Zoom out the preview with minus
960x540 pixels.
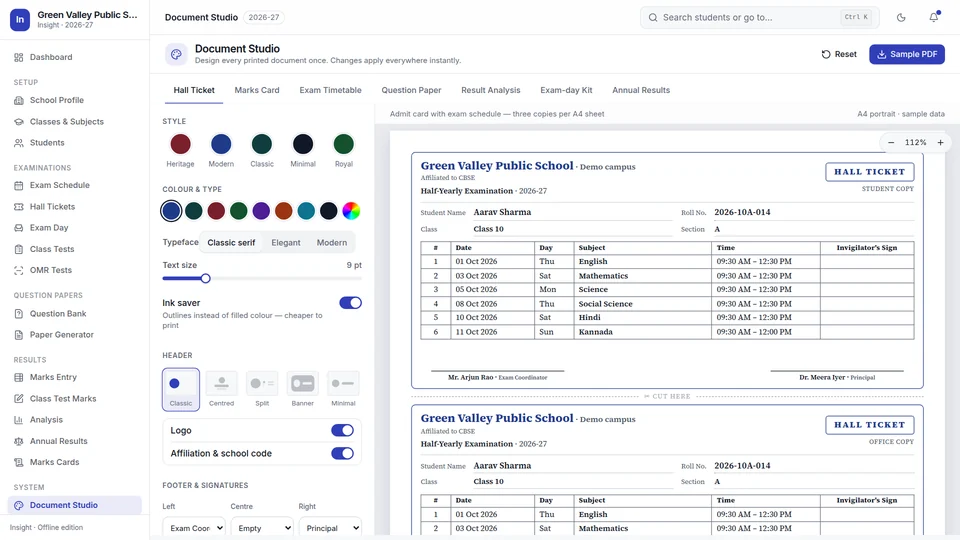click(x=891, y=142)
